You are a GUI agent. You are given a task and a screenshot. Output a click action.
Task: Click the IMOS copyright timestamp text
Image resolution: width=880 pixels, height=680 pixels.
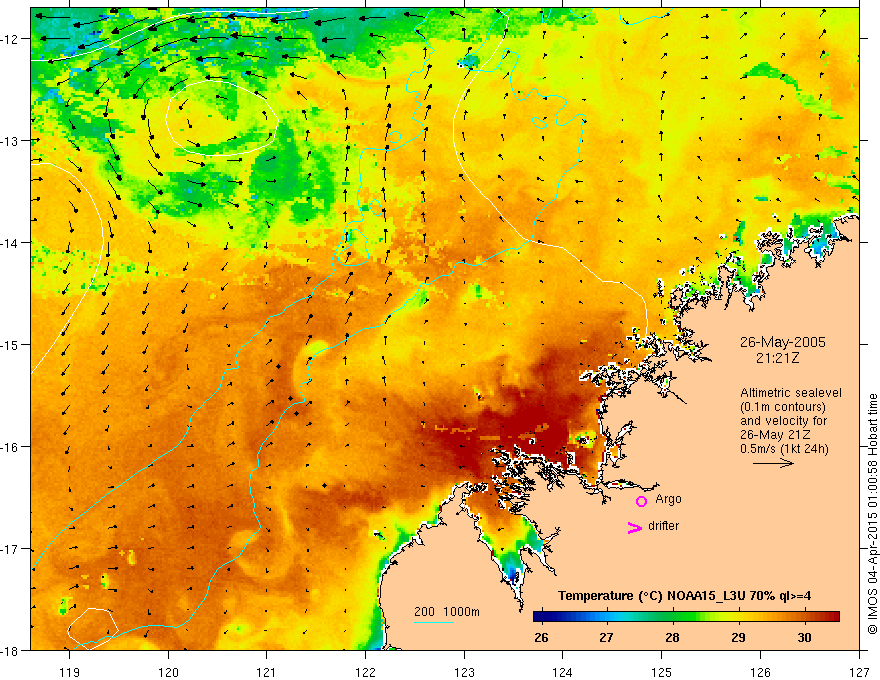873,516
